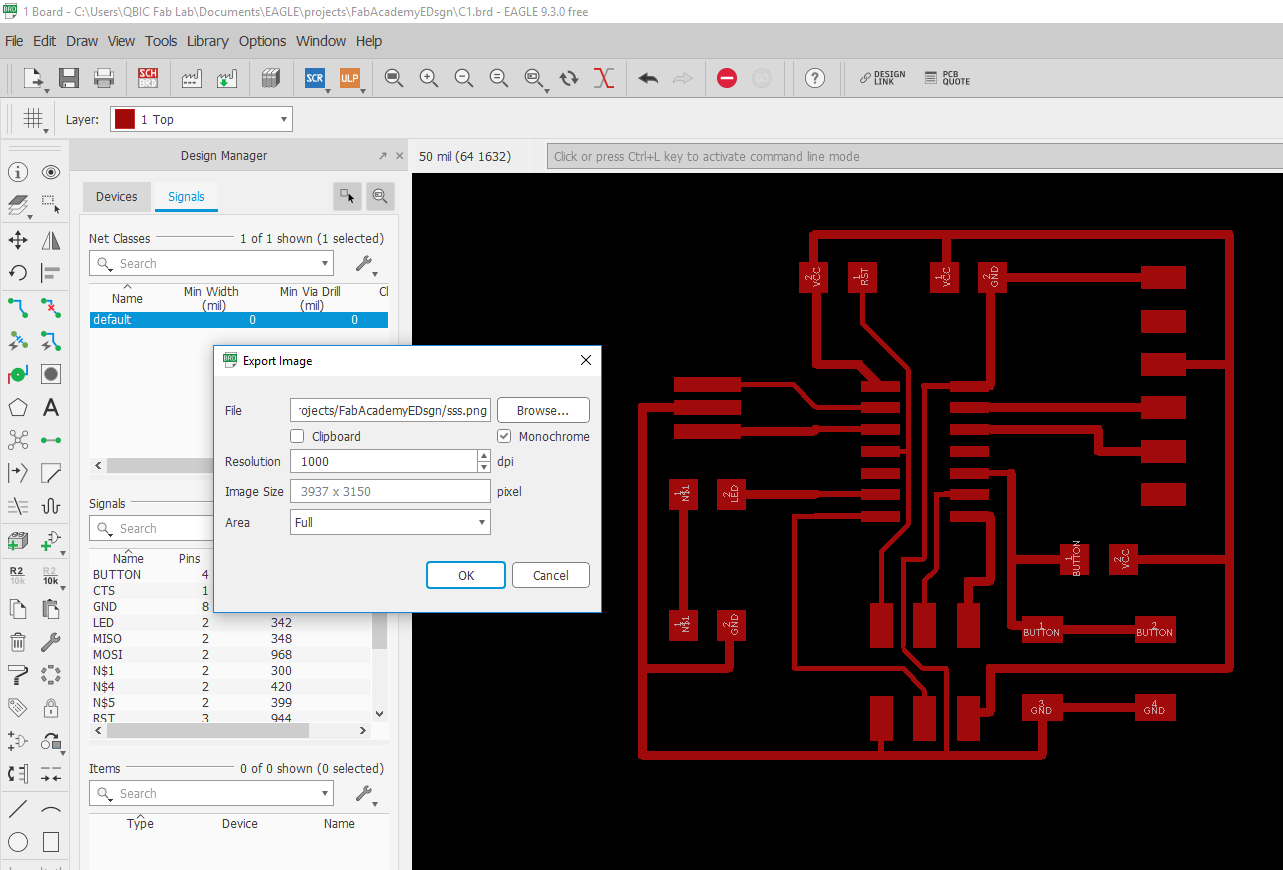
Task: Open the Library menu
Action: pyautogui.click(x=207, y=41)
